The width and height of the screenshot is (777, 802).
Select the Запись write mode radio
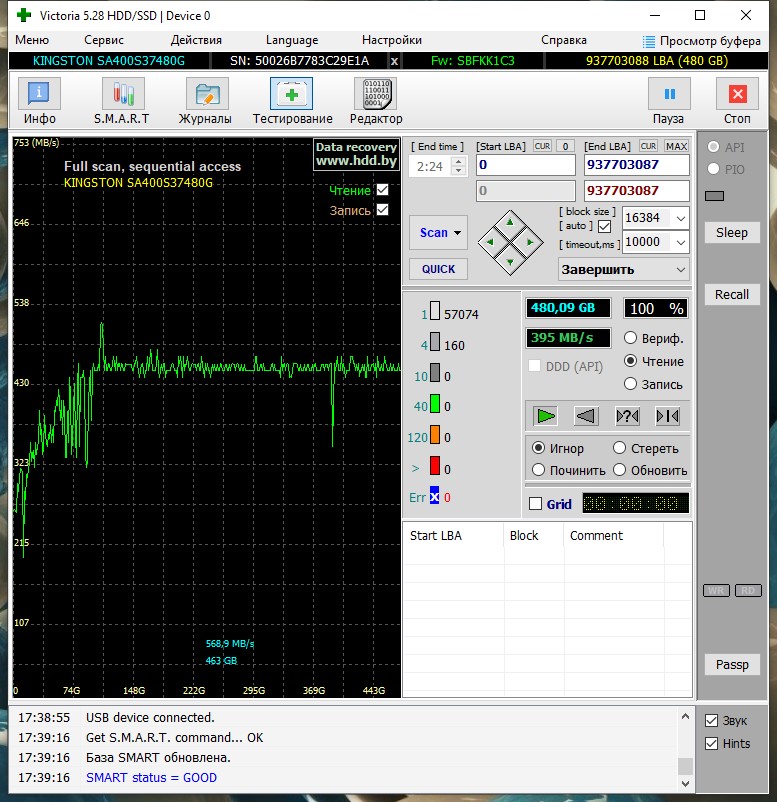coord(630,384)
